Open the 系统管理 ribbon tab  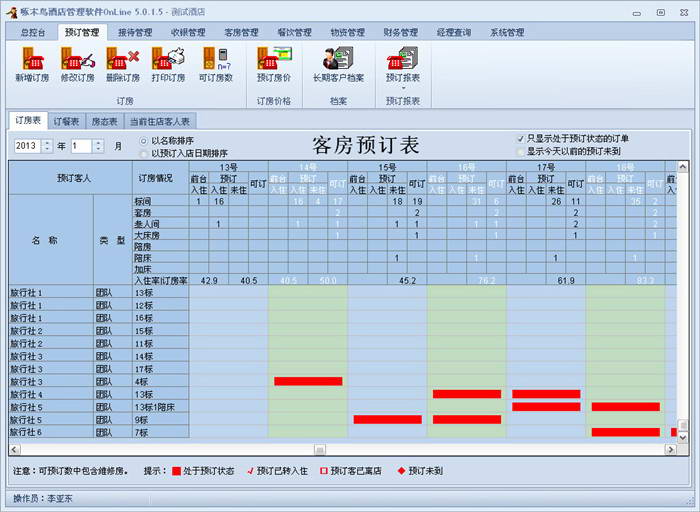tap(507, 33)
